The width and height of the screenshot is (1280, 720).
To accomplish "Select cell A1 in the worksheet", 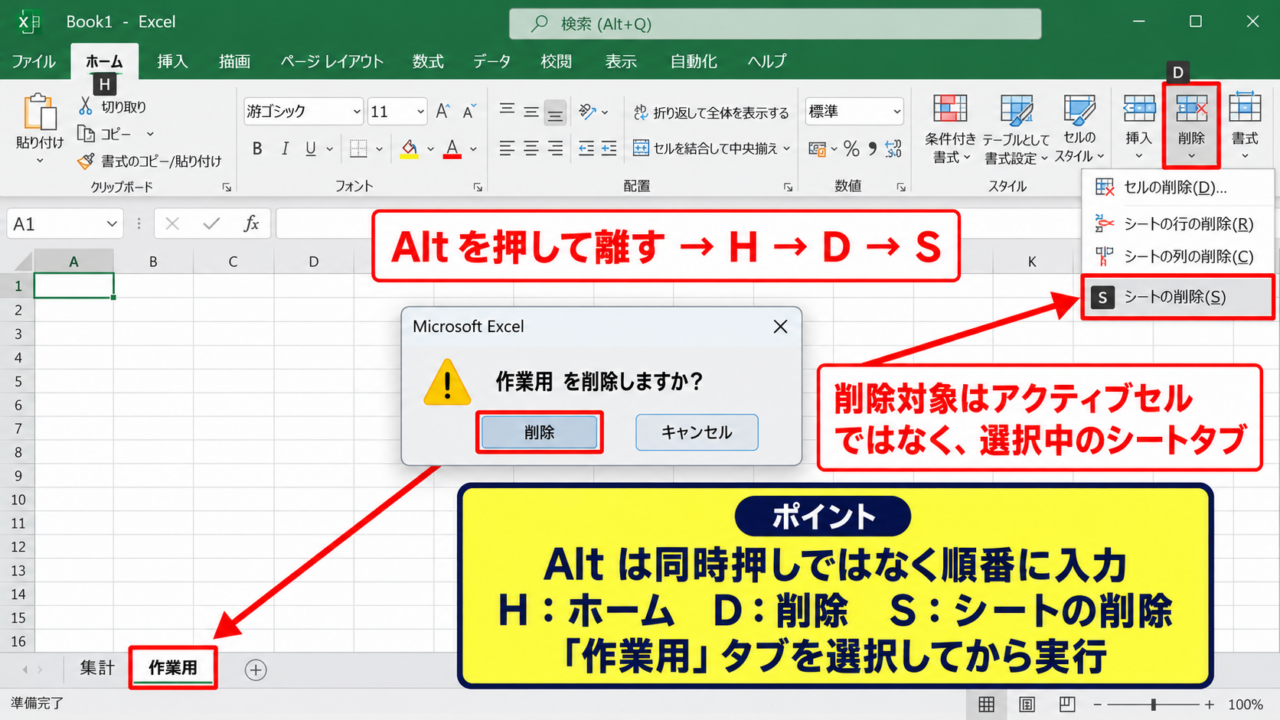I will coord(74,286).
